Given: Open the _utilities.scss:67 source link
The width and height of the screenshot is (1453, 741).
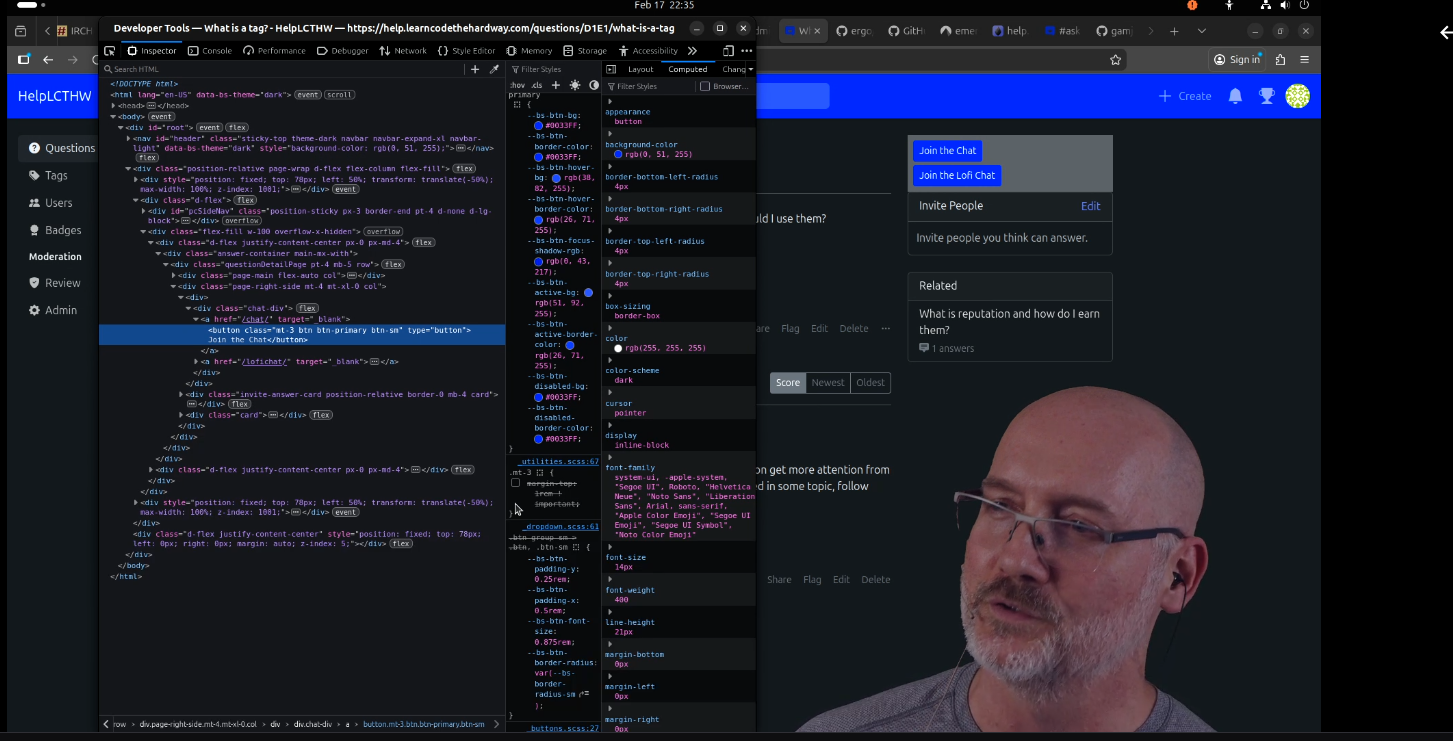Looking at the screenshot, I should pyautogui.click(x=558, y=461).
